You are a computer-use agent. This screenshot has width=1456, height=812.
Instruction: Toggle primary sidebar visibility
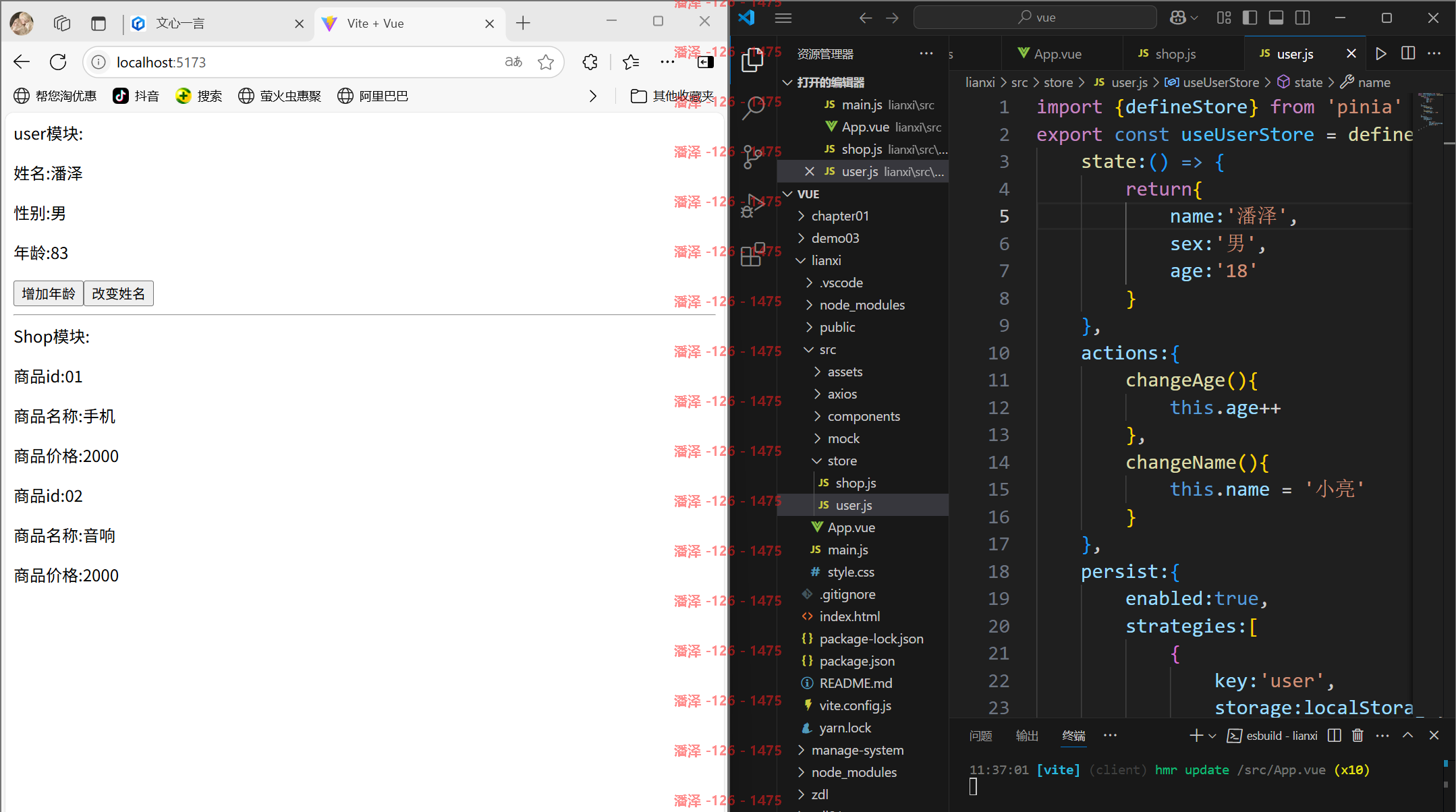(x=1250, y=18)
